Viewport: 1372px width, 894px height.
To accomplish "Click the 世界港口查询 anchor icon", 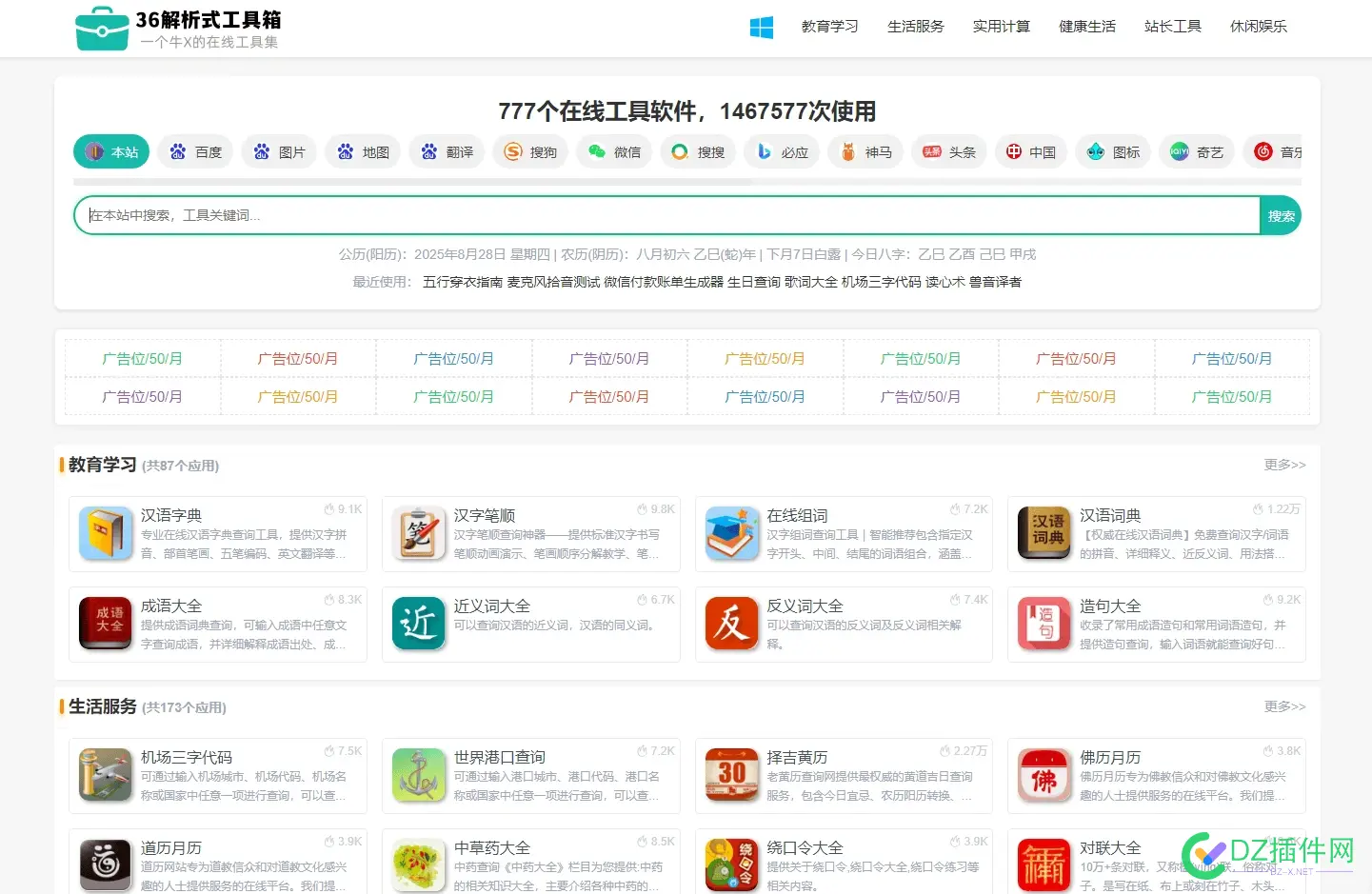I will [418, 776].
